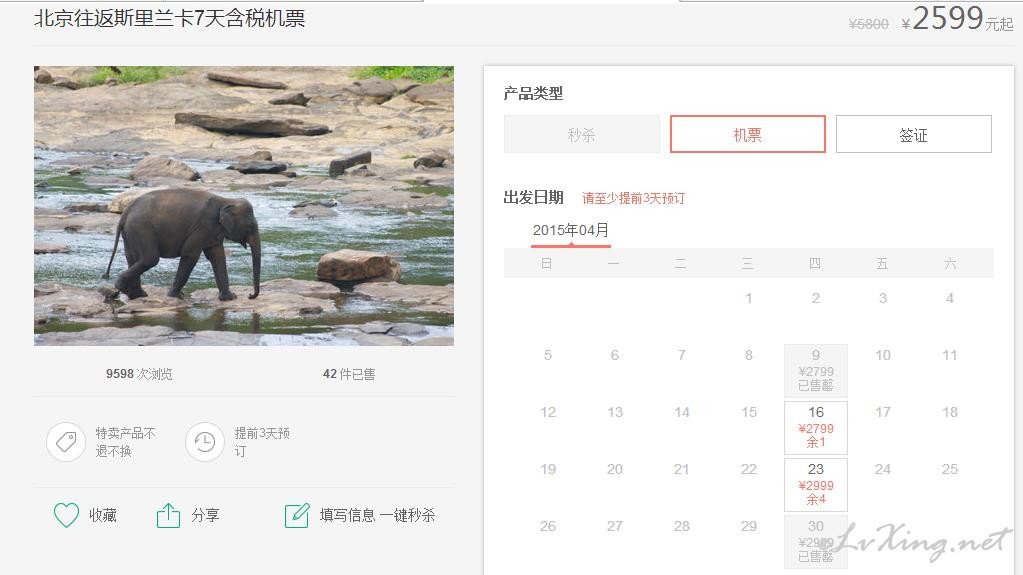Click the edit form pencil icon

[297, 515]
